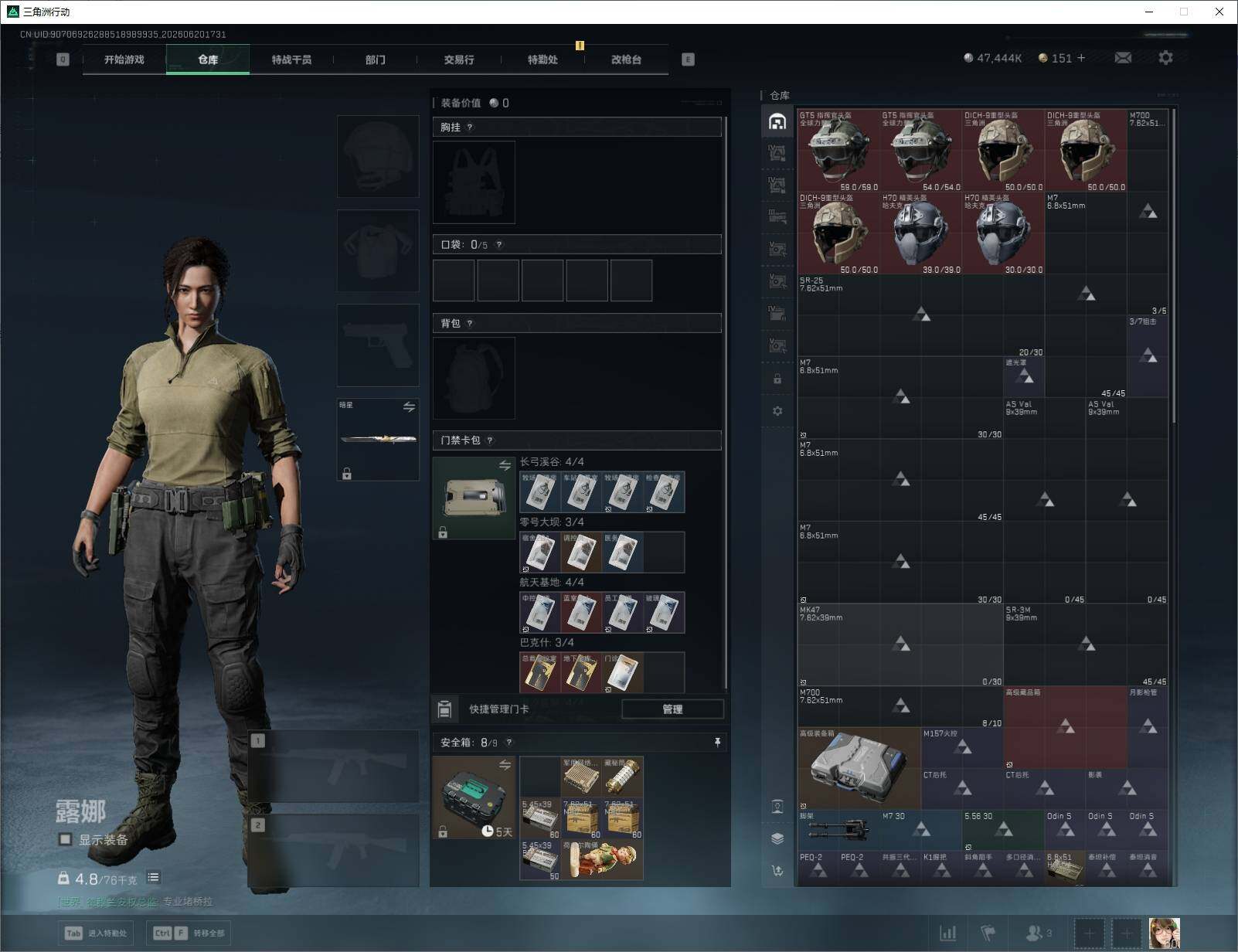Open friends list icon showing 3
The image size is (1238, 952).
[x=1039, y=933]
